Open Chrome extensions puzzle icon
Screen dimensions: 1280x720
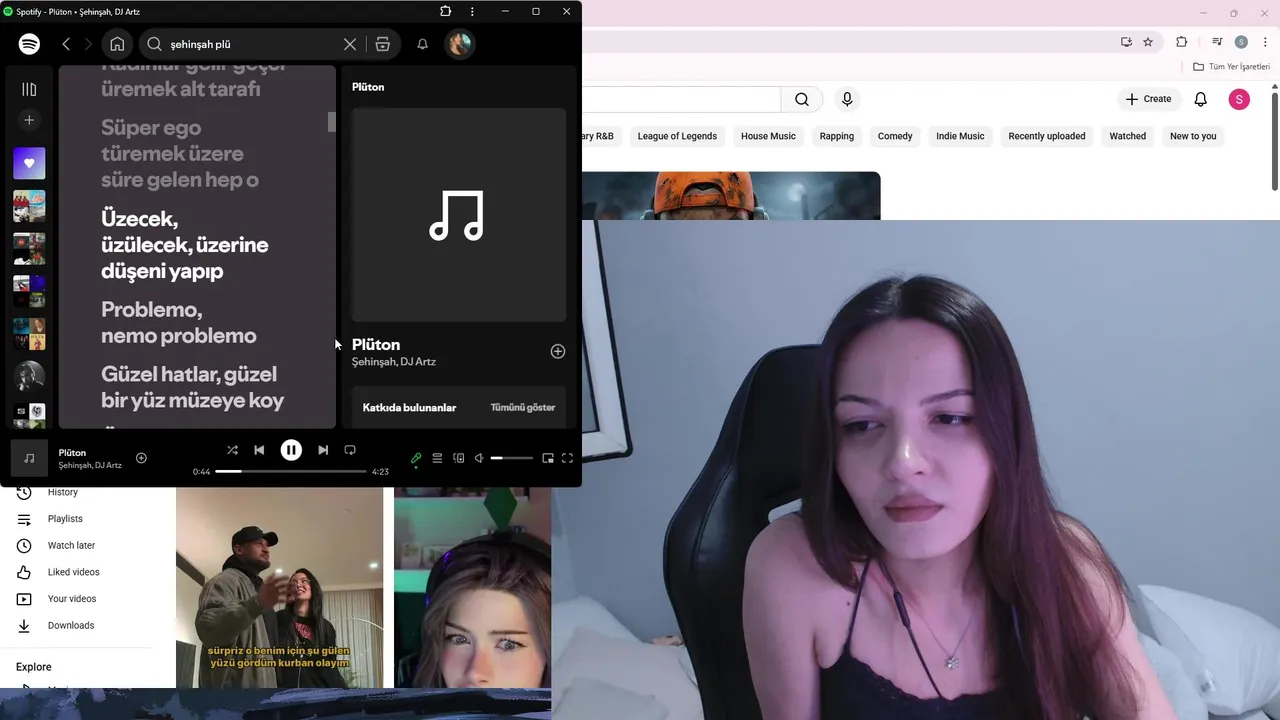pyautogui.click(x=1181, y=42)
